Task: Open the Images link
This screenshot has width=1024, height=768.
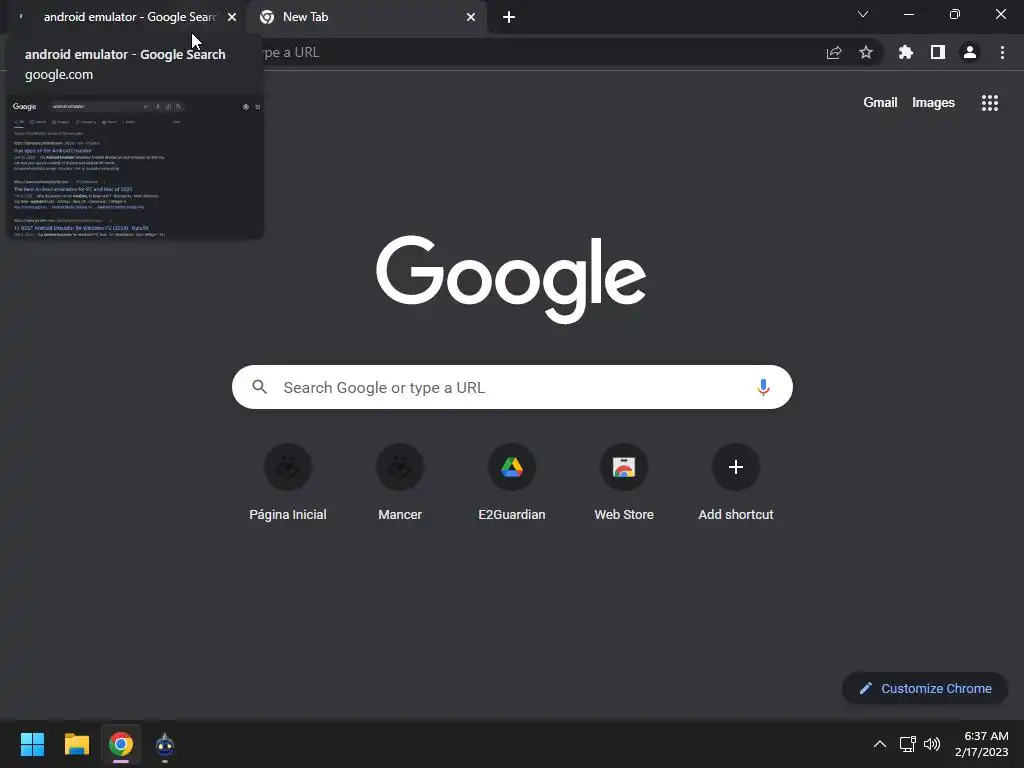Action: click(x=933, y=103)
